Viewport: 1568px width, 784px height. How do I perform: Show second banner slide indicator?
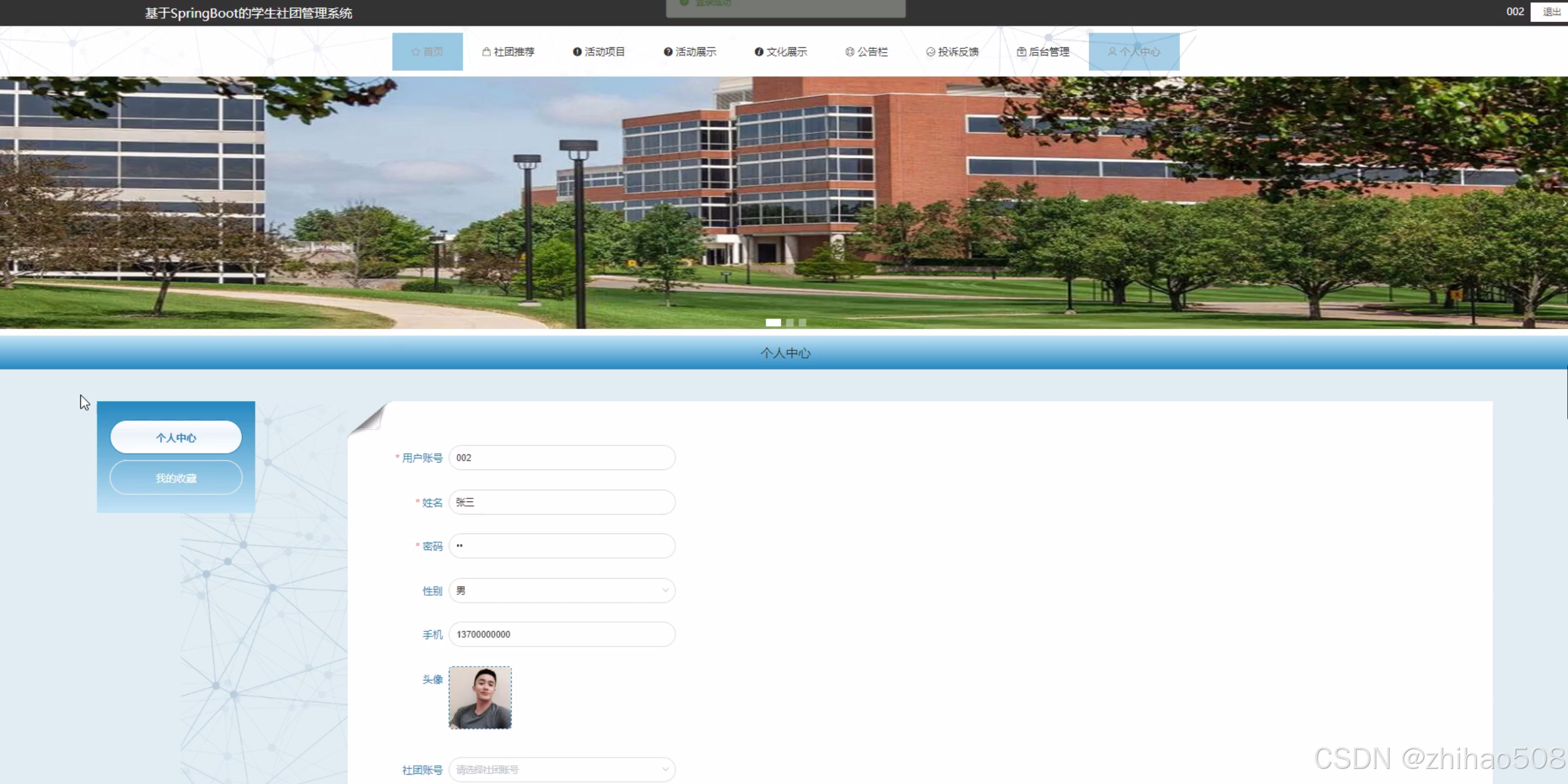790,323
